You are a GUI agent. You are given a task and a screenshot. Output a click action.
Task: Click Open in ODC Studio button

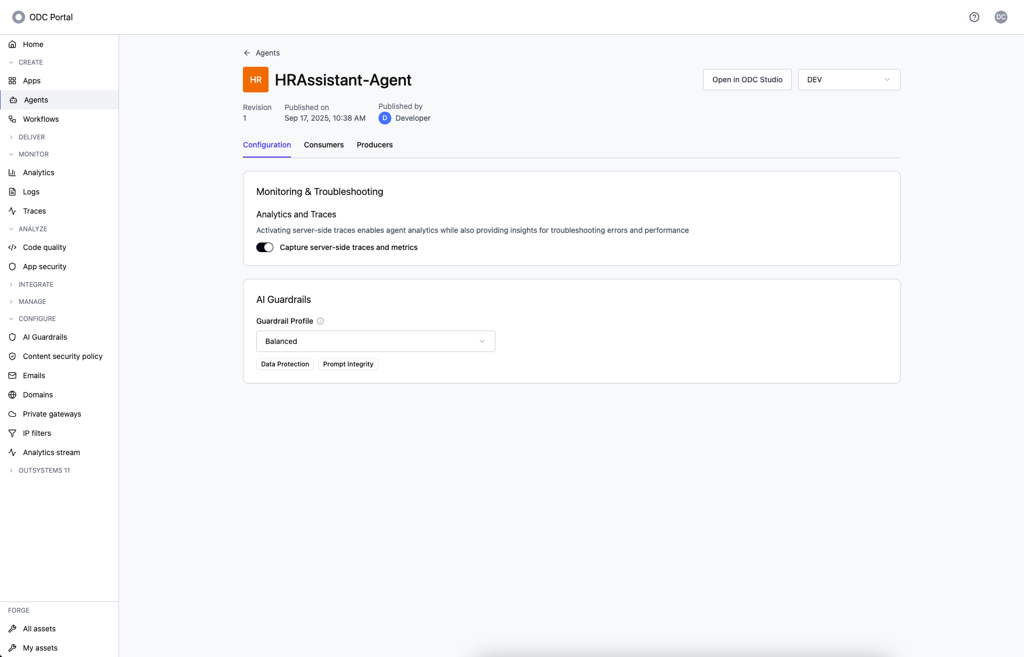747,80
